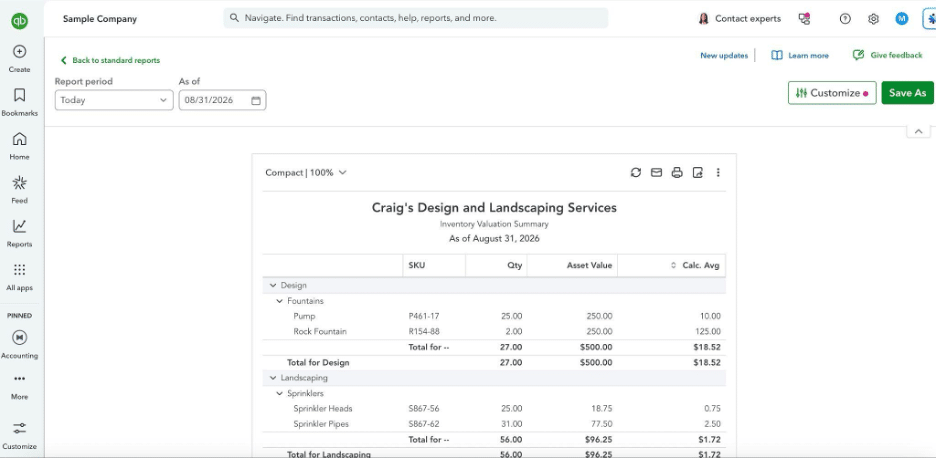936x458 pixels.
Task: Click the SKU column header
Action: (434, 265)
